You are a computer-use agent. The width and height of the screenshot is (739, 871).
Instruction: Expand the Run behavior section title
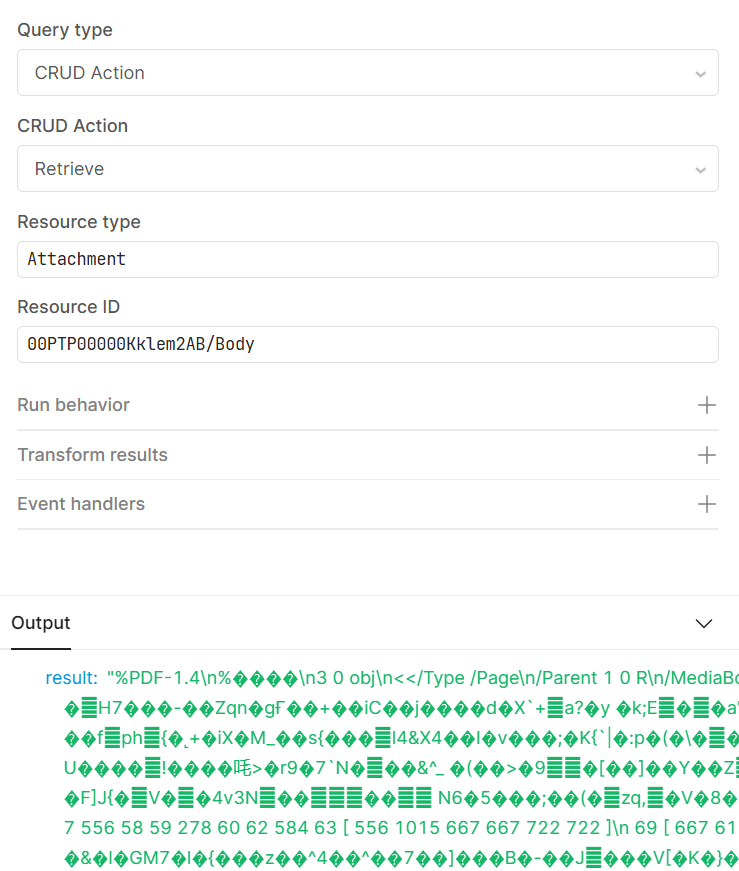coord(73,405)
